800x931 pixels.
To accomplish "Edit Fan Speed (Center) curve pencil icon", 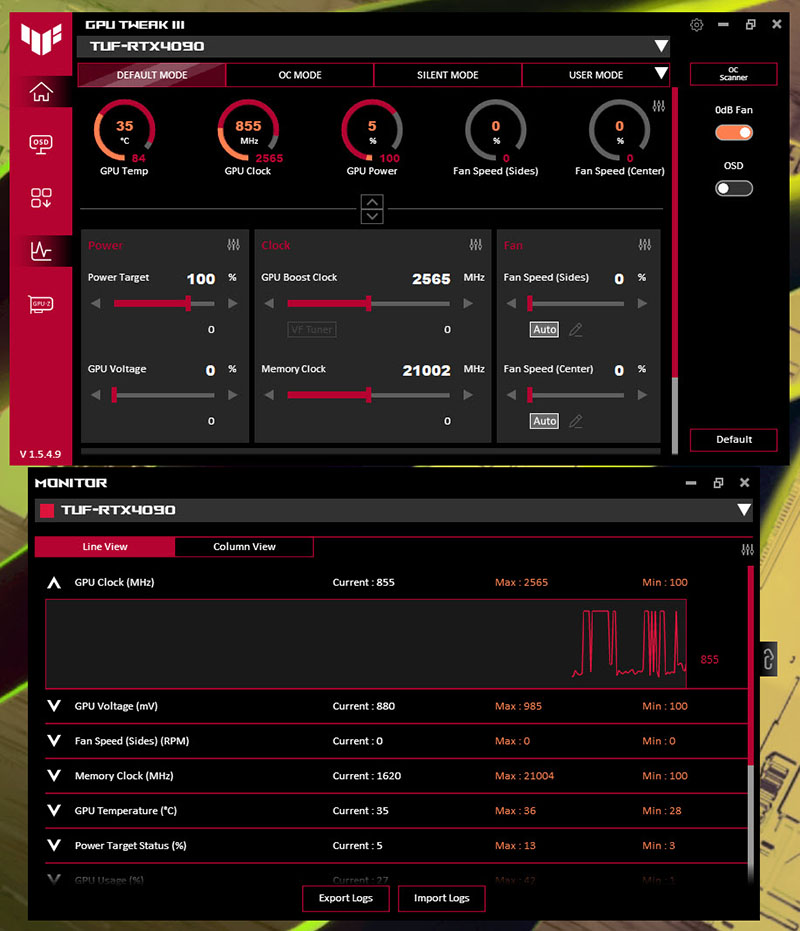I will [x=576, y=421].
